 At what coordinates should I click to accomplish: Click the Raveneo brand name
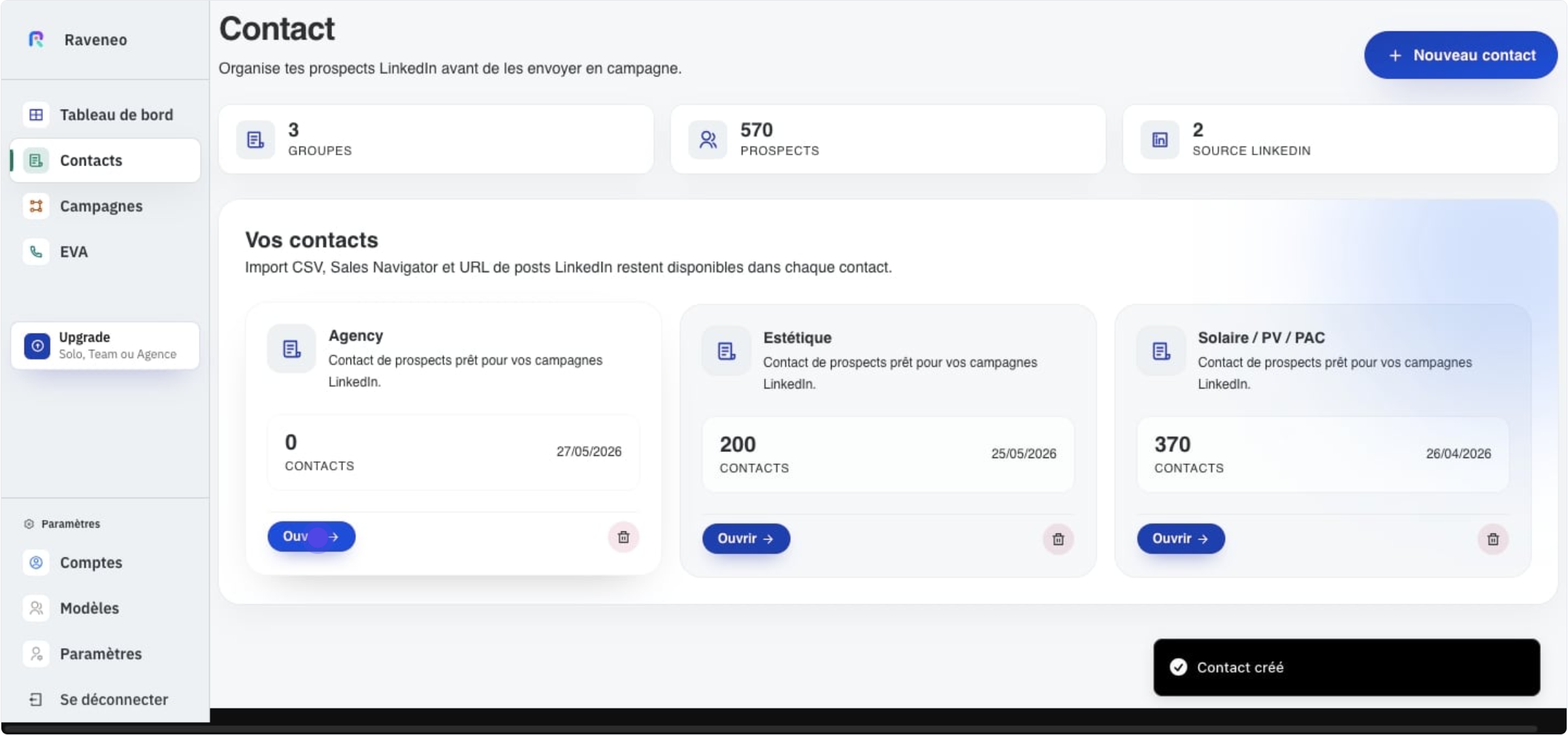pos(96,39)
